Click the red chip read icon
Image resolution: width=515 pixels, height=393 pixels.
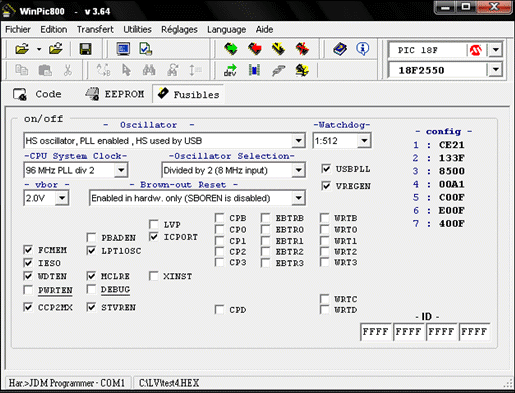(x=255, y=49)
